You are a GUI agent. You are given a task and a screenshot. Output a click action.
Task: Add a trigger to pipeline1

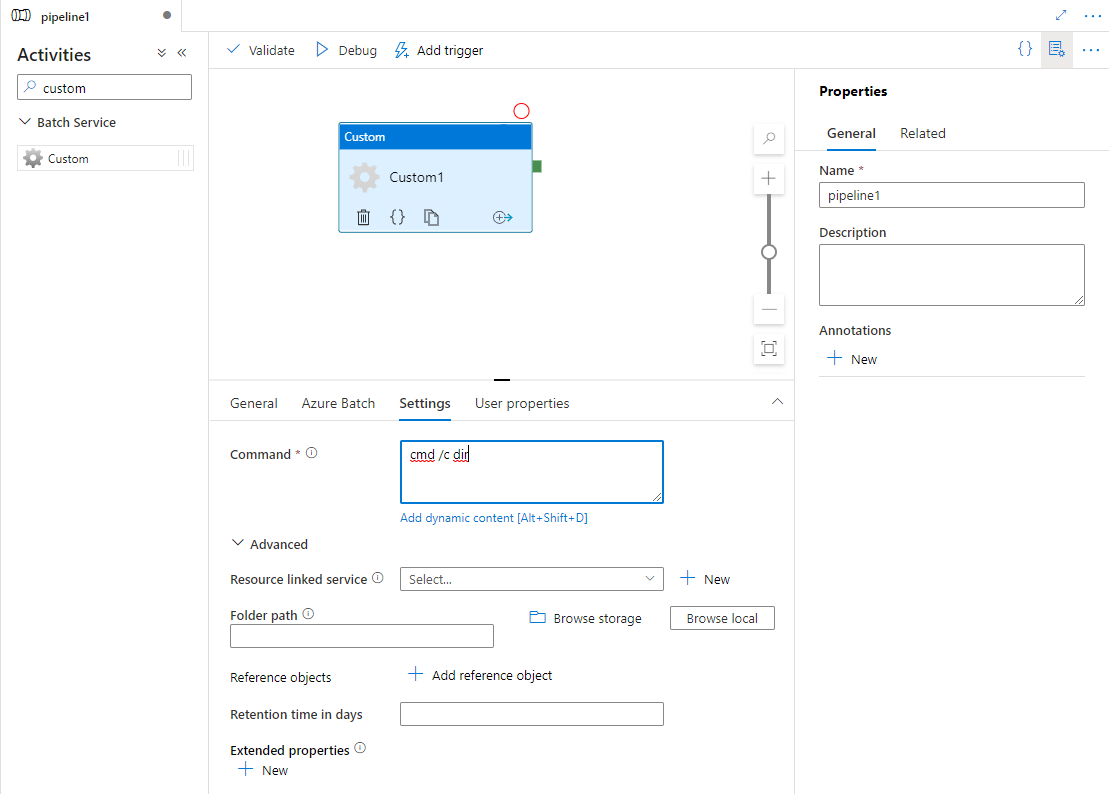pyautogui.click(x=438, y=50)
